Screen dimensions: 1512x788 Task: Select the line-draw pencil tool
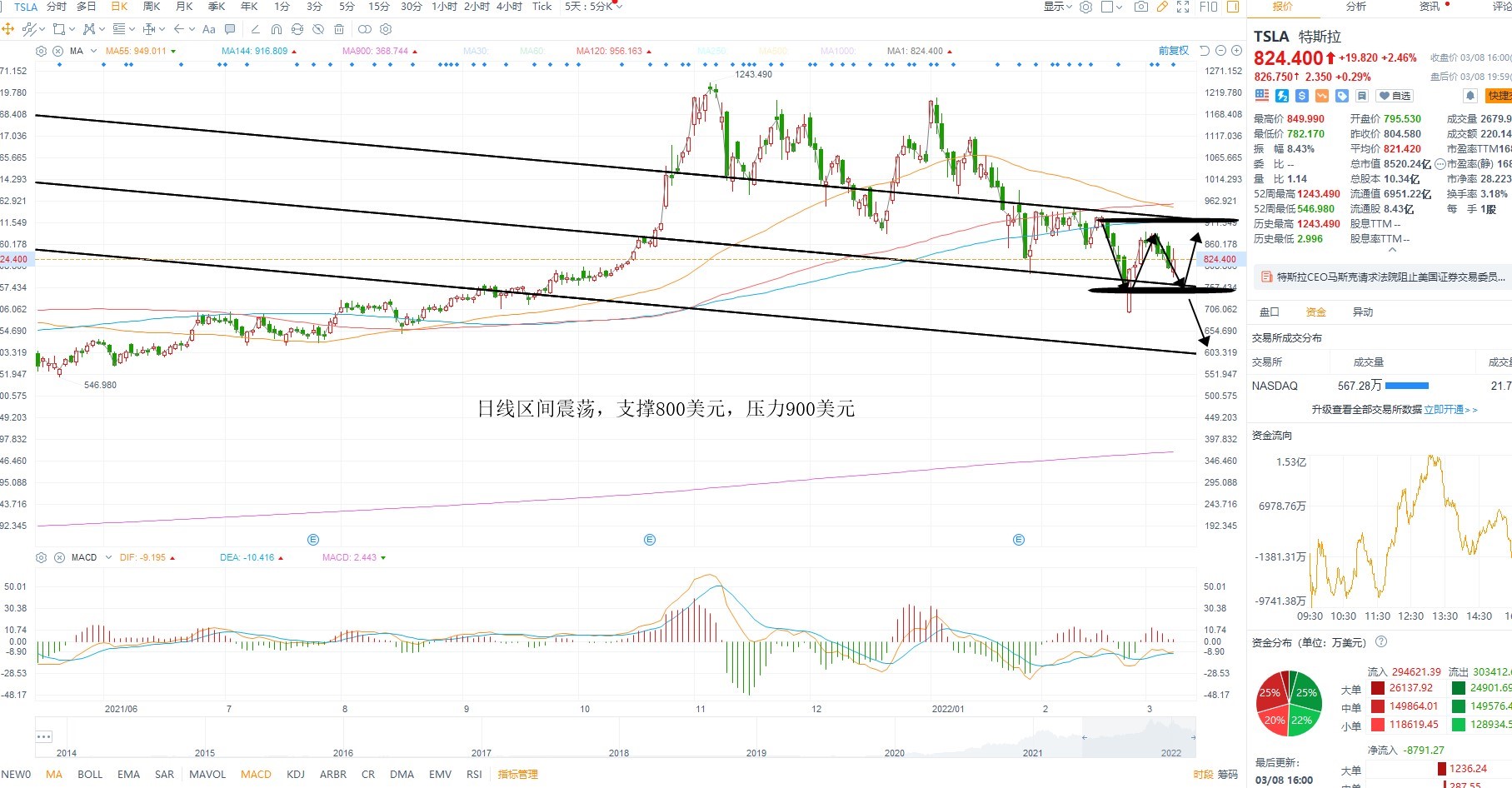[x=256, y=29]
